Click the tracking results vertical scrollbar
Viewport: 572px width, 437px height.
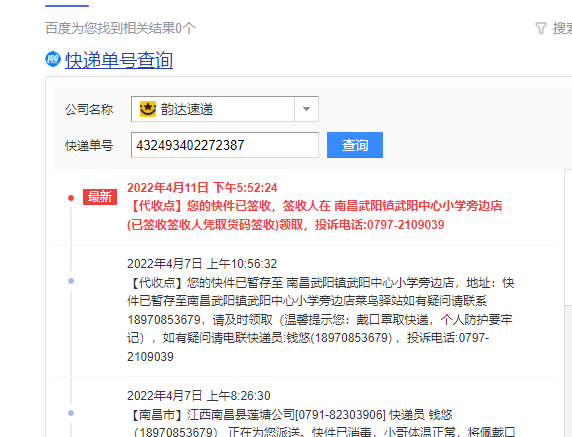(x=568, y=237)
